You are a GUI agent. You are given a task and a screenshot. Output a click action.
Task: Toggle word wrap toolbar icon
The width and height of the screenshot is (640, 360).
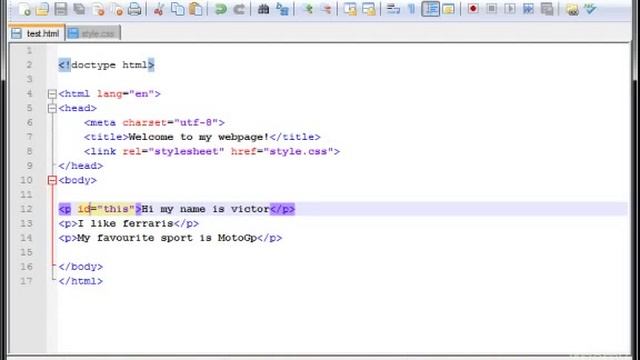[x=393, y=9]
